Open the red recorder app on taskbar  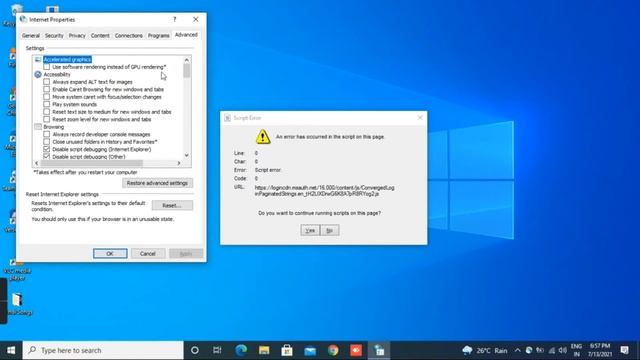(x=356, y=350)
